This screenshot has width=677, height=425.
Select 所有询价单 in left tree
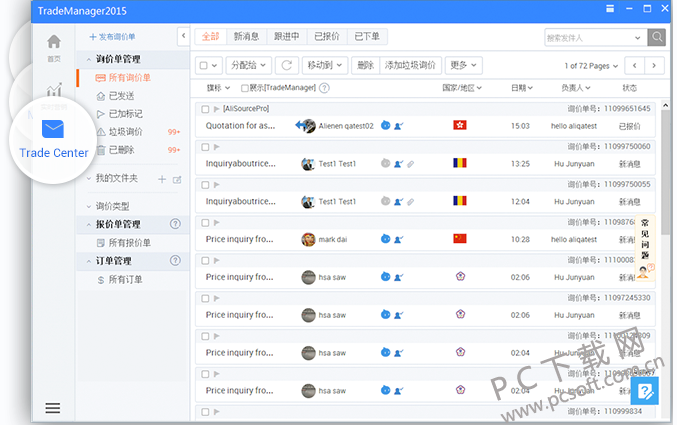130,78
